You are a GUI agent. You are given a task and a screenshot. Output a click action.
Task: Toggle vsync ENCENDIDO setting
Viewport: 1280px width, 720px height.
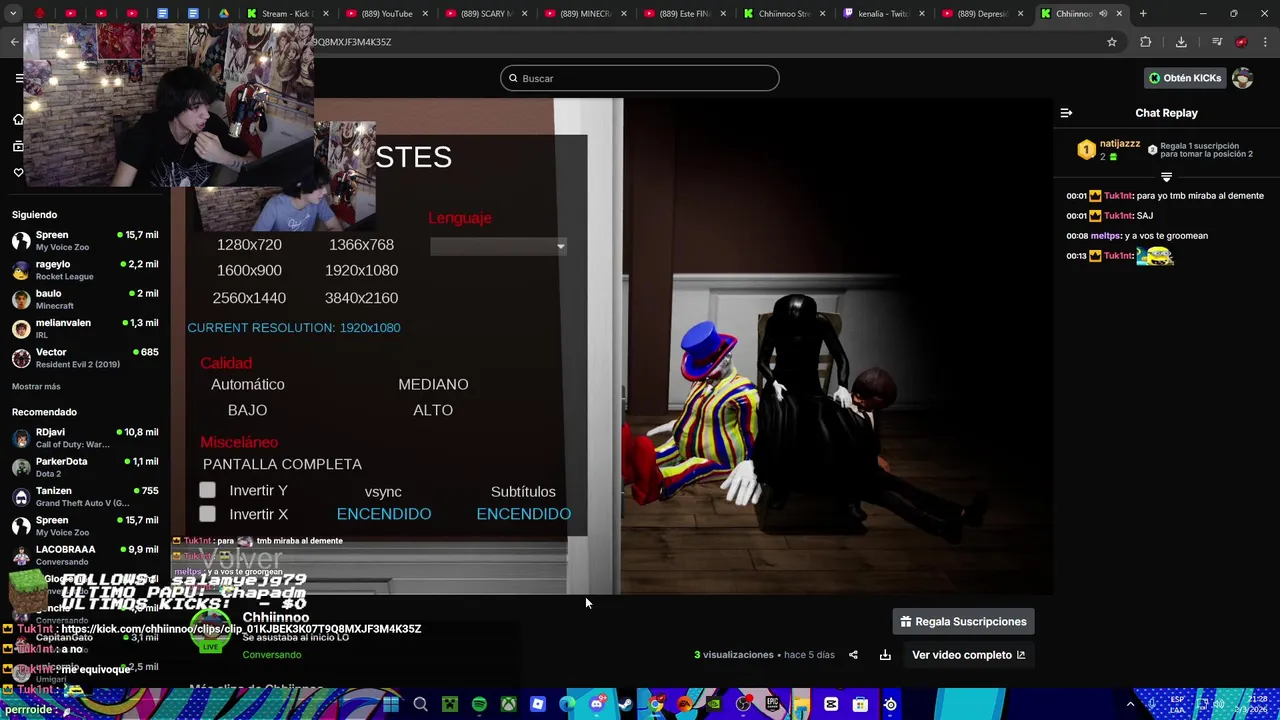[x=384, y=514]
